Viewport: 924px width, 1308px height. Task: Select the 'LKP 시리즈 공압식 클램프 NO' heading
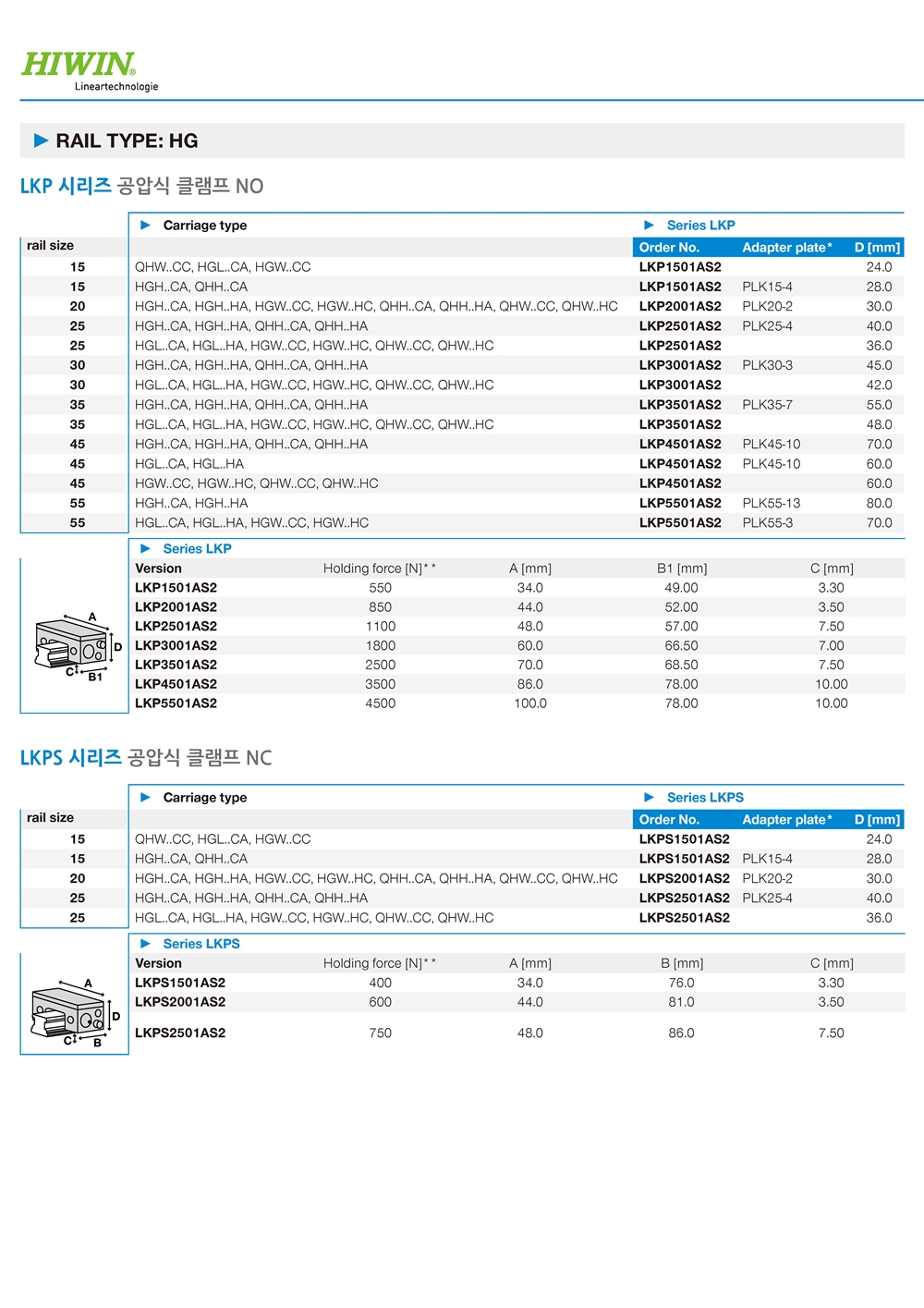(141, 186)
